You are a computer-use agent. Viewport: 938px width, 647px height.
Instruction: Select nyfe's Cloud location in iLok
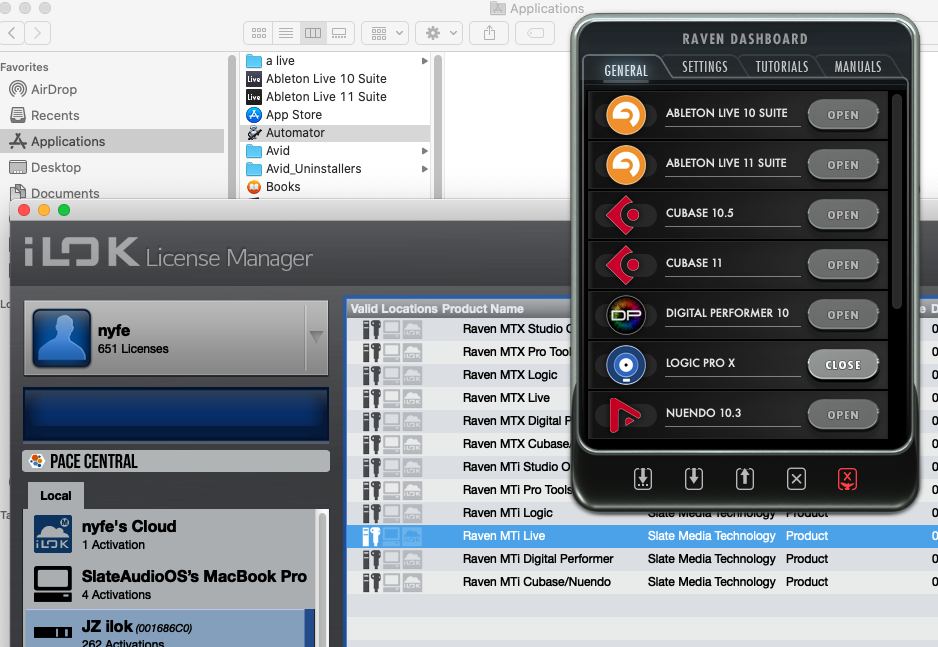[x=128, y=534]
